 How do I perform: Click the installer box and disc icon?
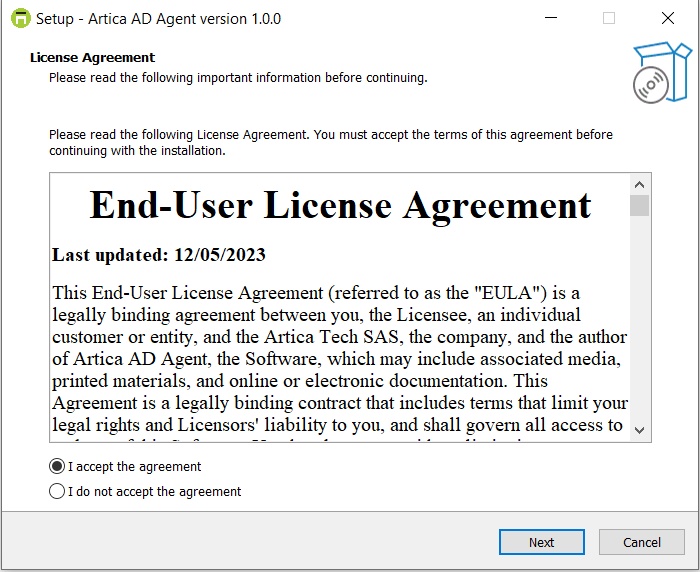(x=662, y=73)
